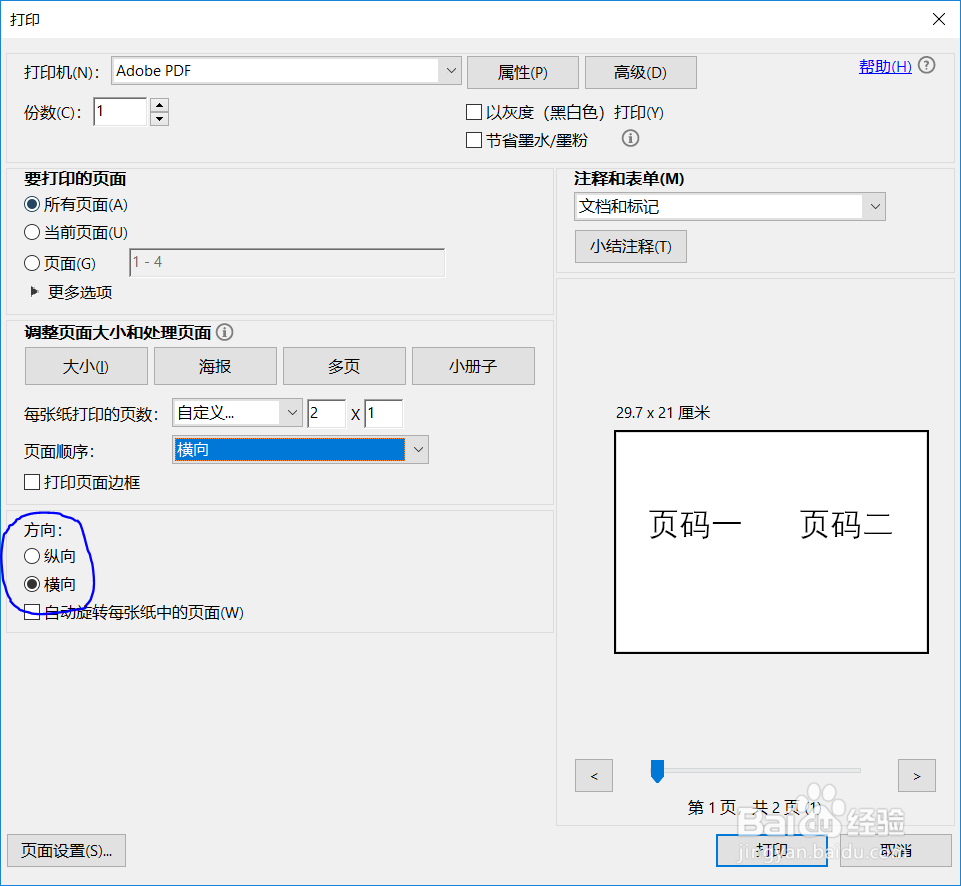Image resolution: width=961 pixels, height=886 pixels.
Task: Enable the 打印页面边框 checkbox
Action: click(x=31, y=481)
